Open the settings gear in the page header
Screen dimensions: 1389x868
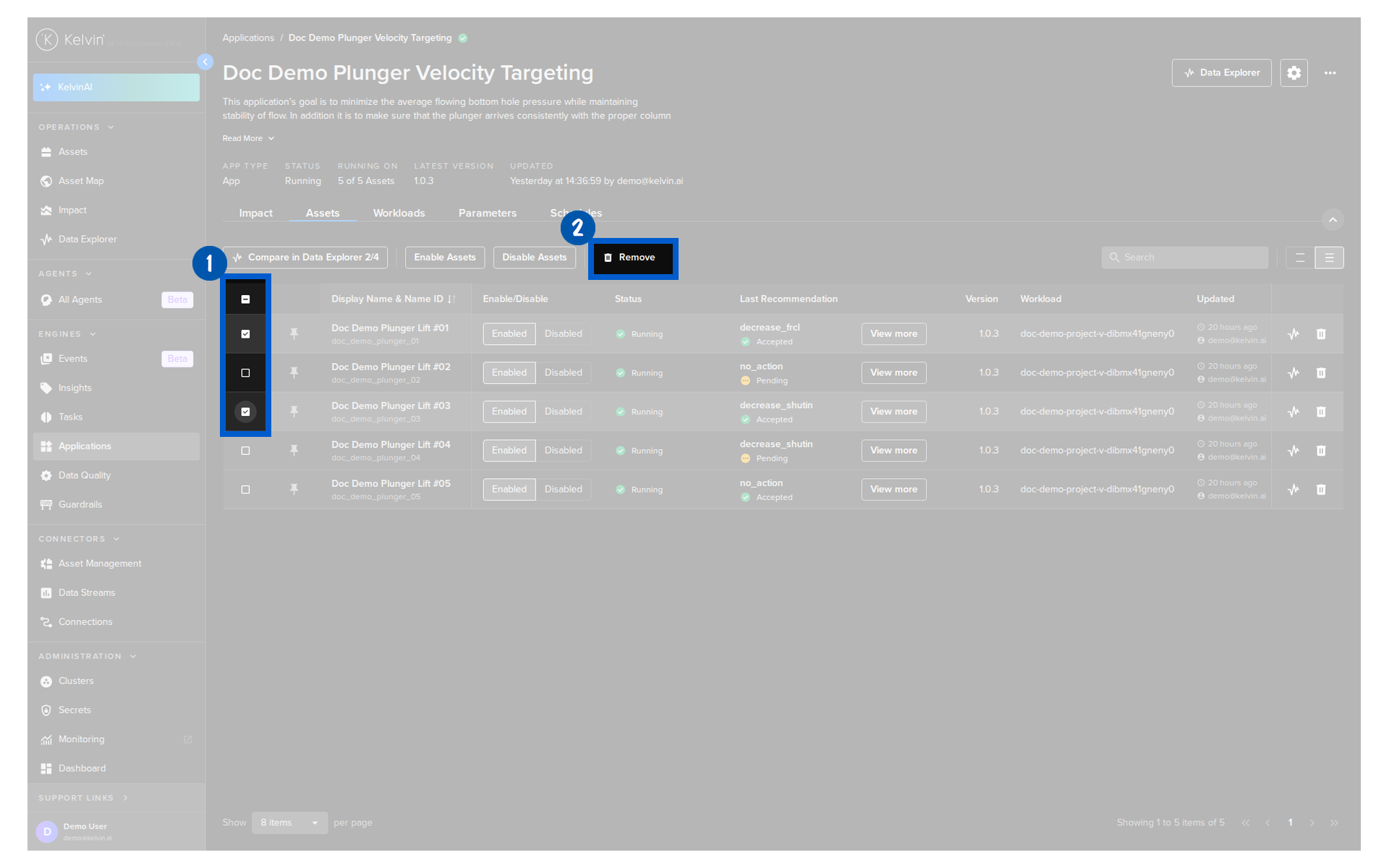point(1294,73)
